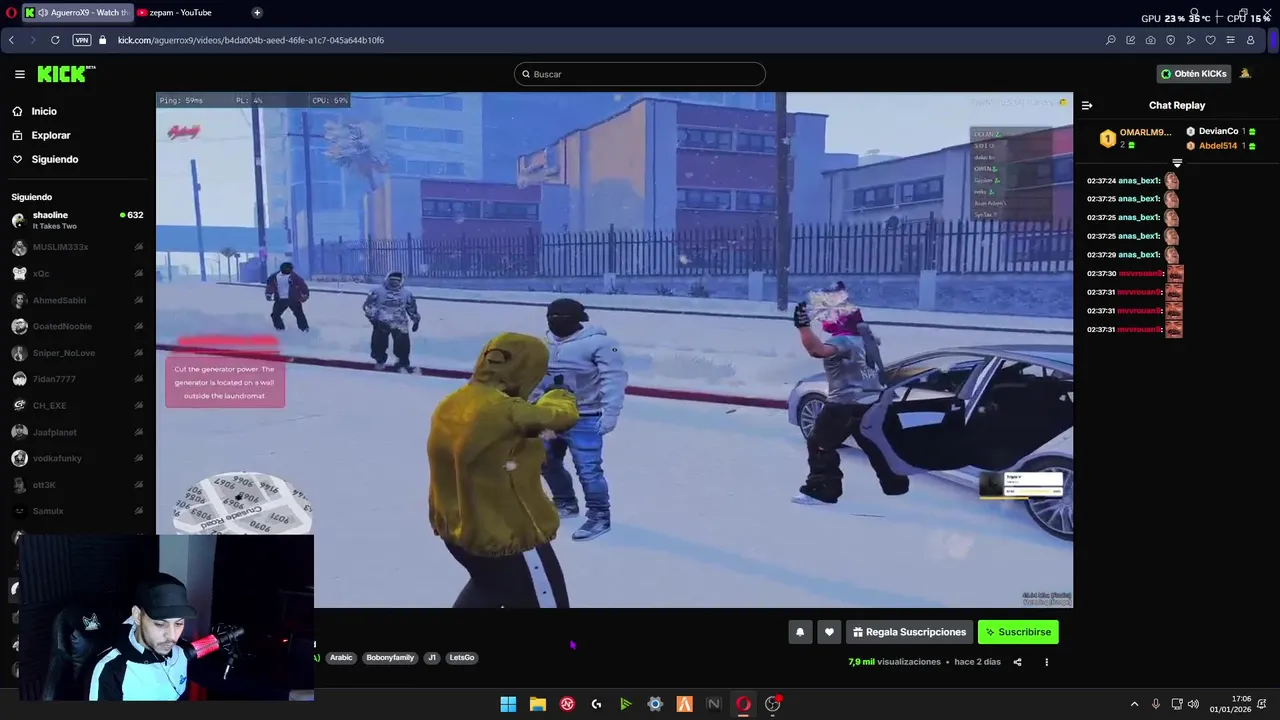Open the video more options menu
Viewport: 1280px width, 720px height.
point(1047,662)
